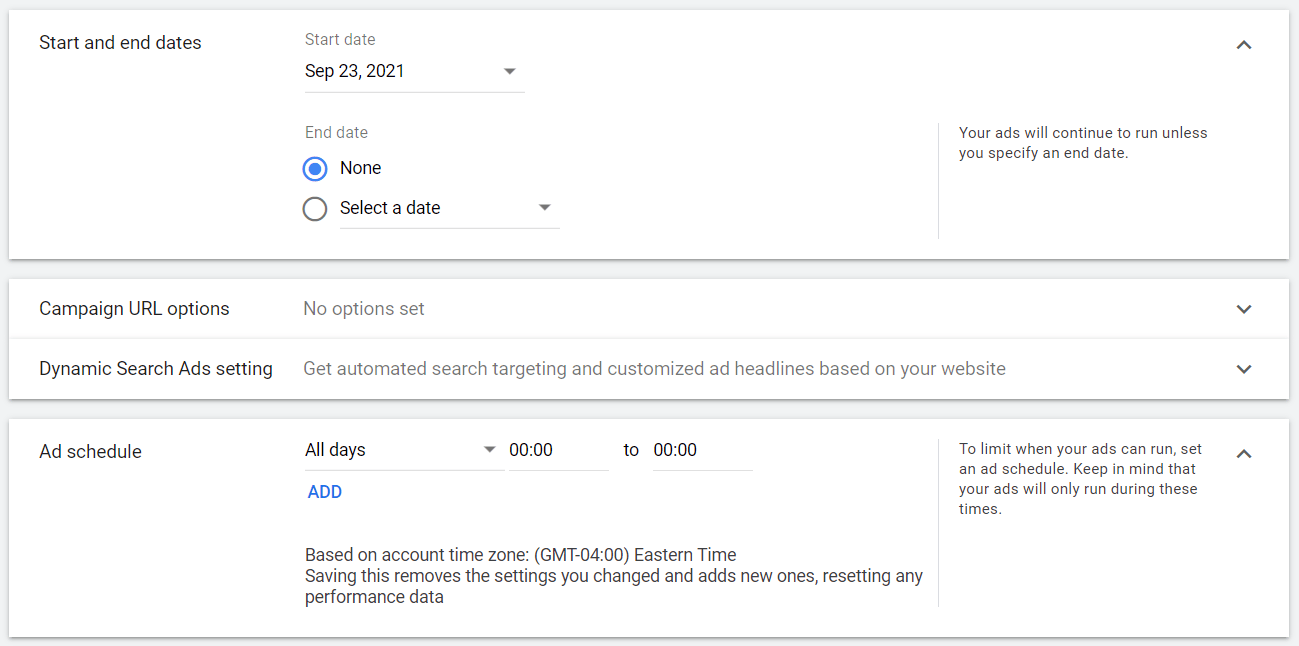
Task: Click the No options set placeholder text
Action: tap(363, 308)
